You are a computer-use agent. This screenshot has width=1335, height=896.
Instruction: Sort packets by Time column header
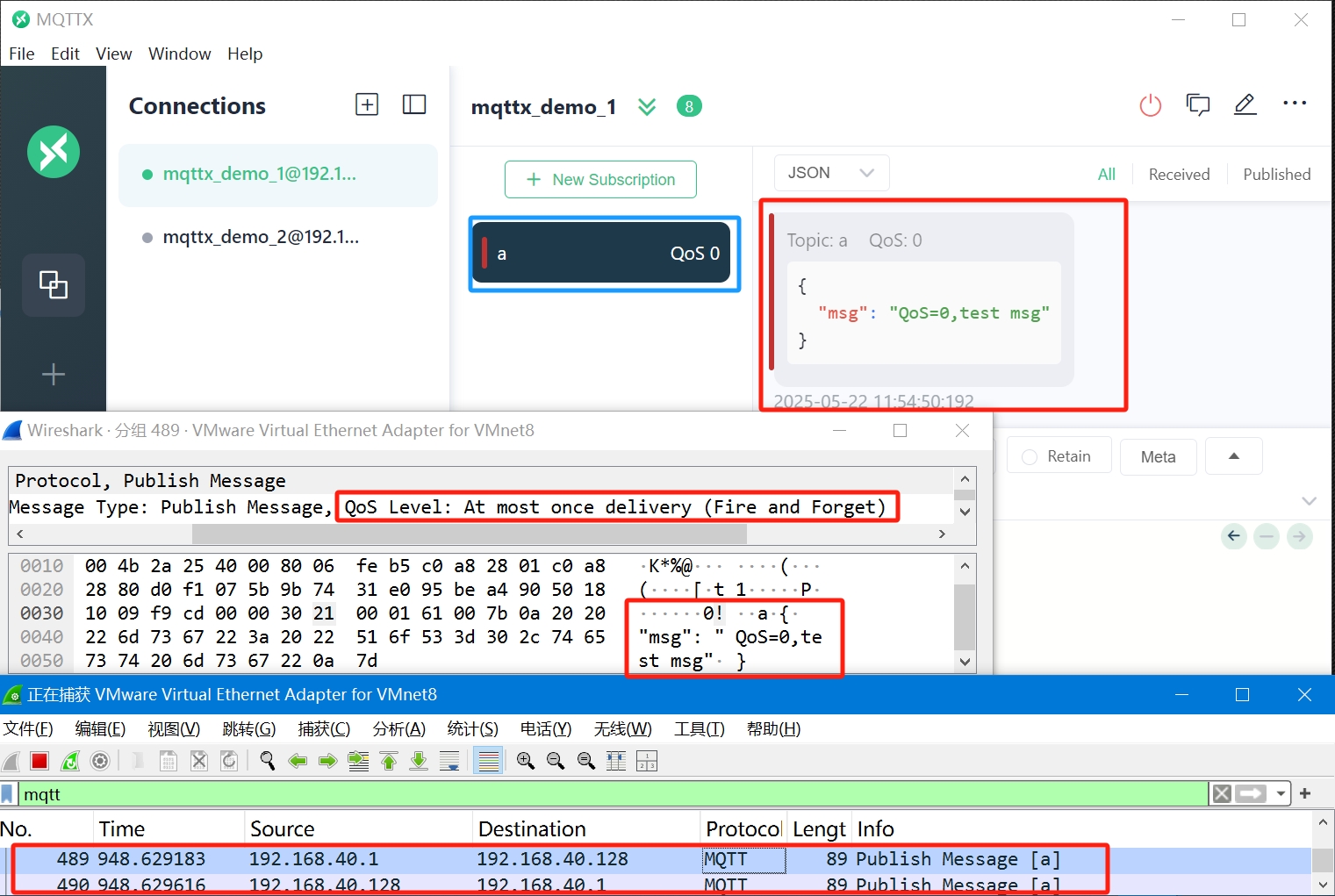click(169, 829)
